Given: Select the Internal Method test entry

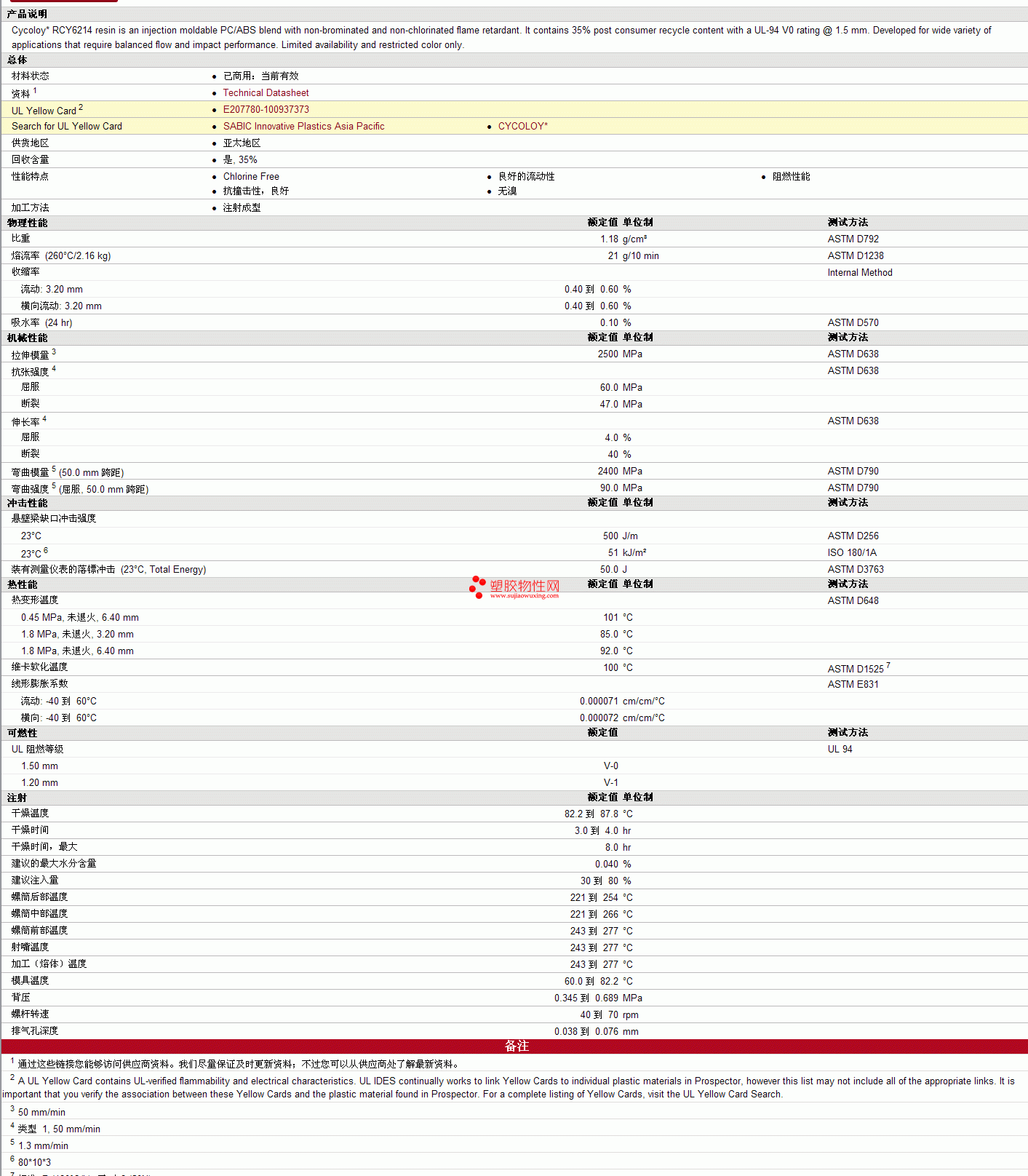Looking at the screenshot, I should tap(860, 273).
